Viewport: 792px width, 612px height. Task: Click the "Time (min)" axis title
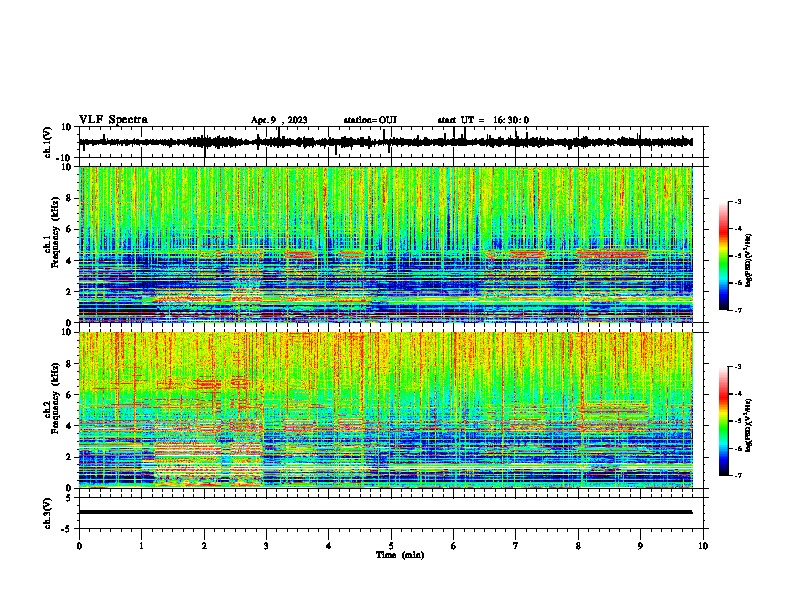tap(400, 555)
